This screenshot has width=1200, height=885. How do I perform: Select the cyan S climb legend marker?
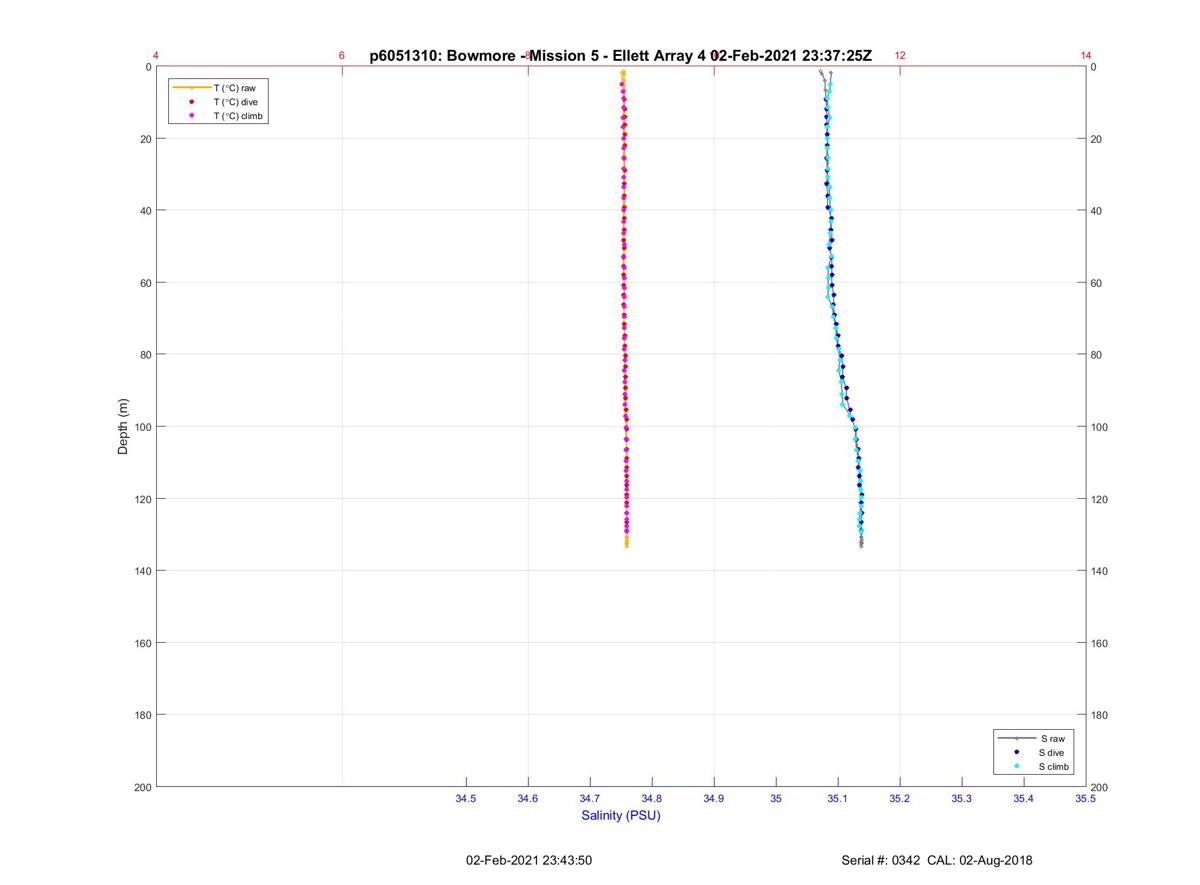(x=1016, y=766)
